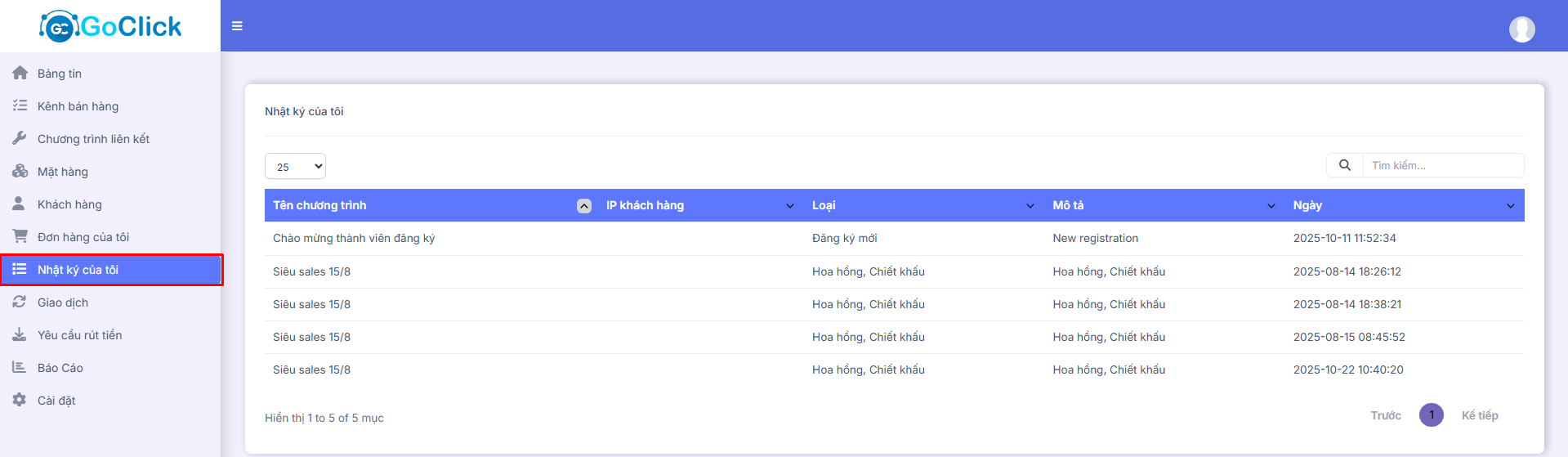Click the hamburger menu toggle icon
Image resolution: width=1568 pixels, height=457 pixels.
click(x=237, y=26)
